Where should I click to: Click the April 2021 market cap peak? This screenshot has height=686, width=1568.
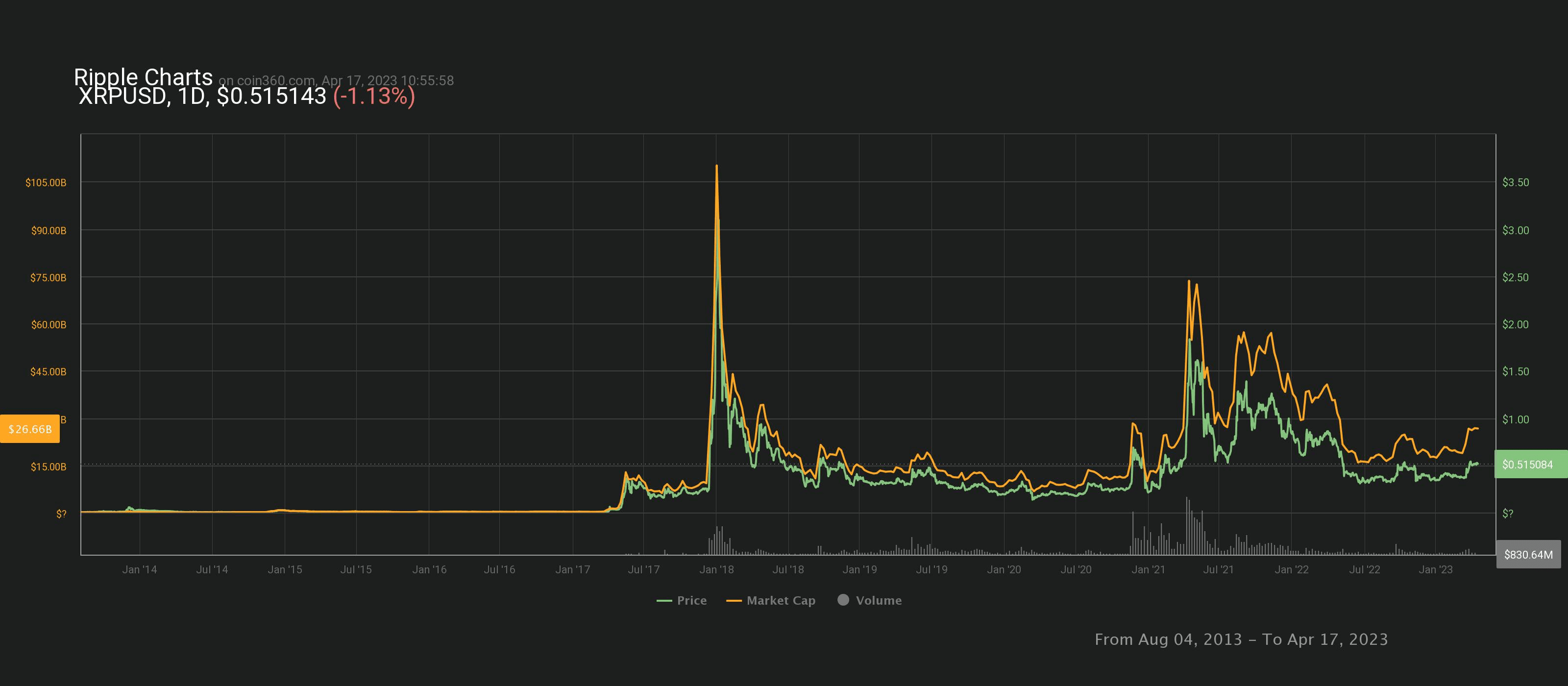(1188, 281)
